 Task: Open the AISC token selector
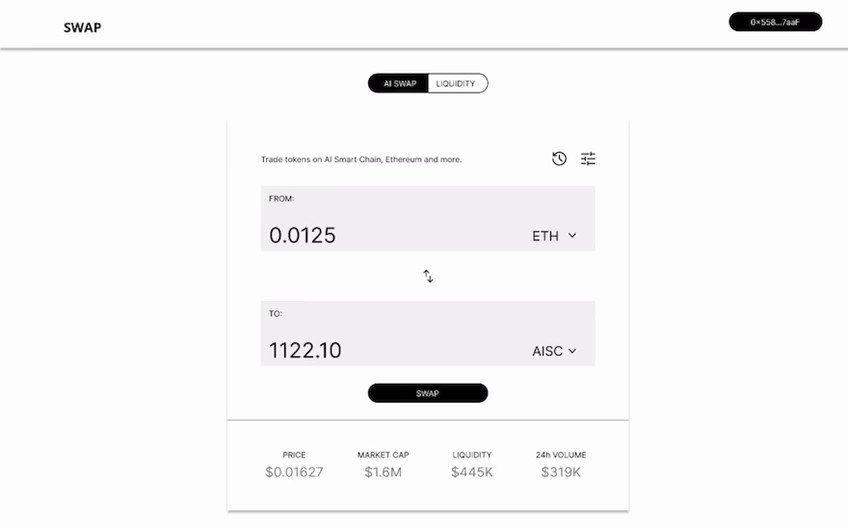(x=554, y=351)
